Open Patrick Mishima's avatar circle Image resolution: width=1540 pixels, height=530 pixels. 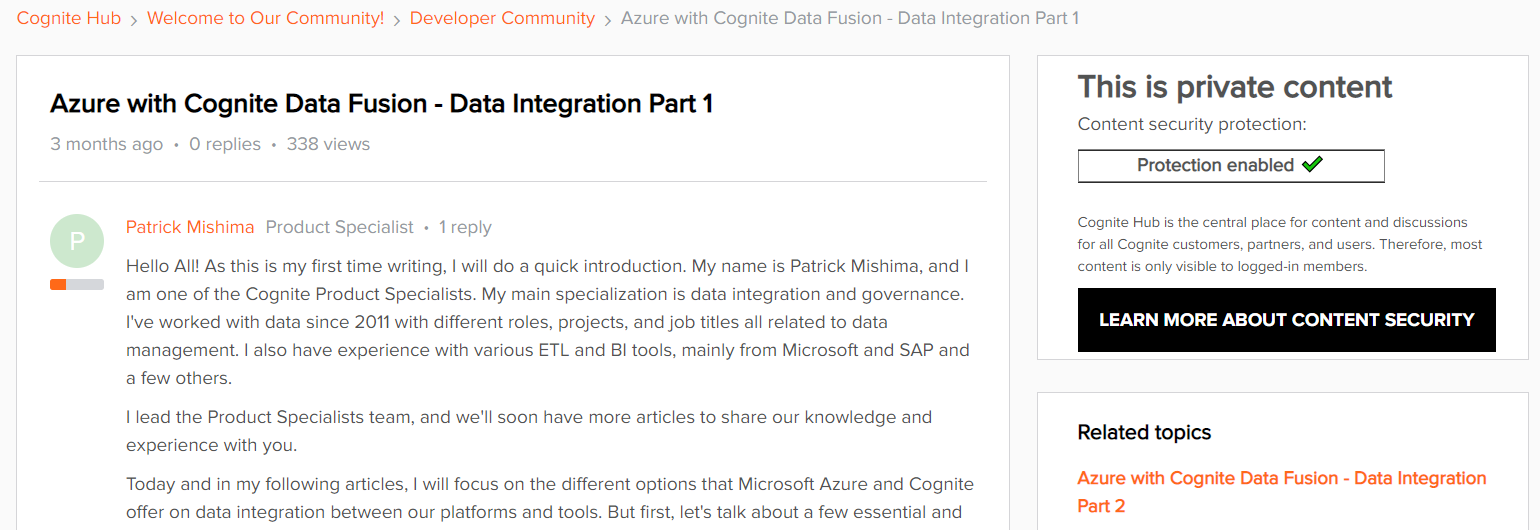(x=77, y=241)
